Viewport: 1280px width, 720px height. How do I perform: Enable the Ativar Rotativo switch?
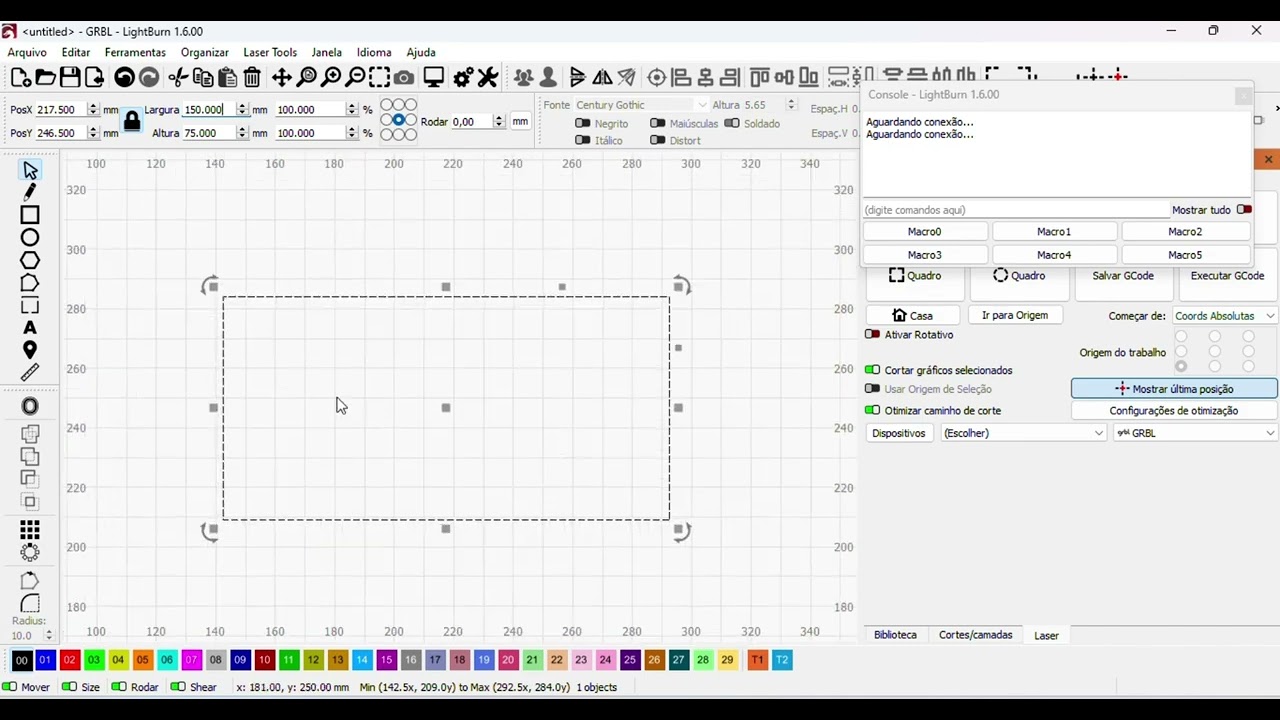click(872, 335)
